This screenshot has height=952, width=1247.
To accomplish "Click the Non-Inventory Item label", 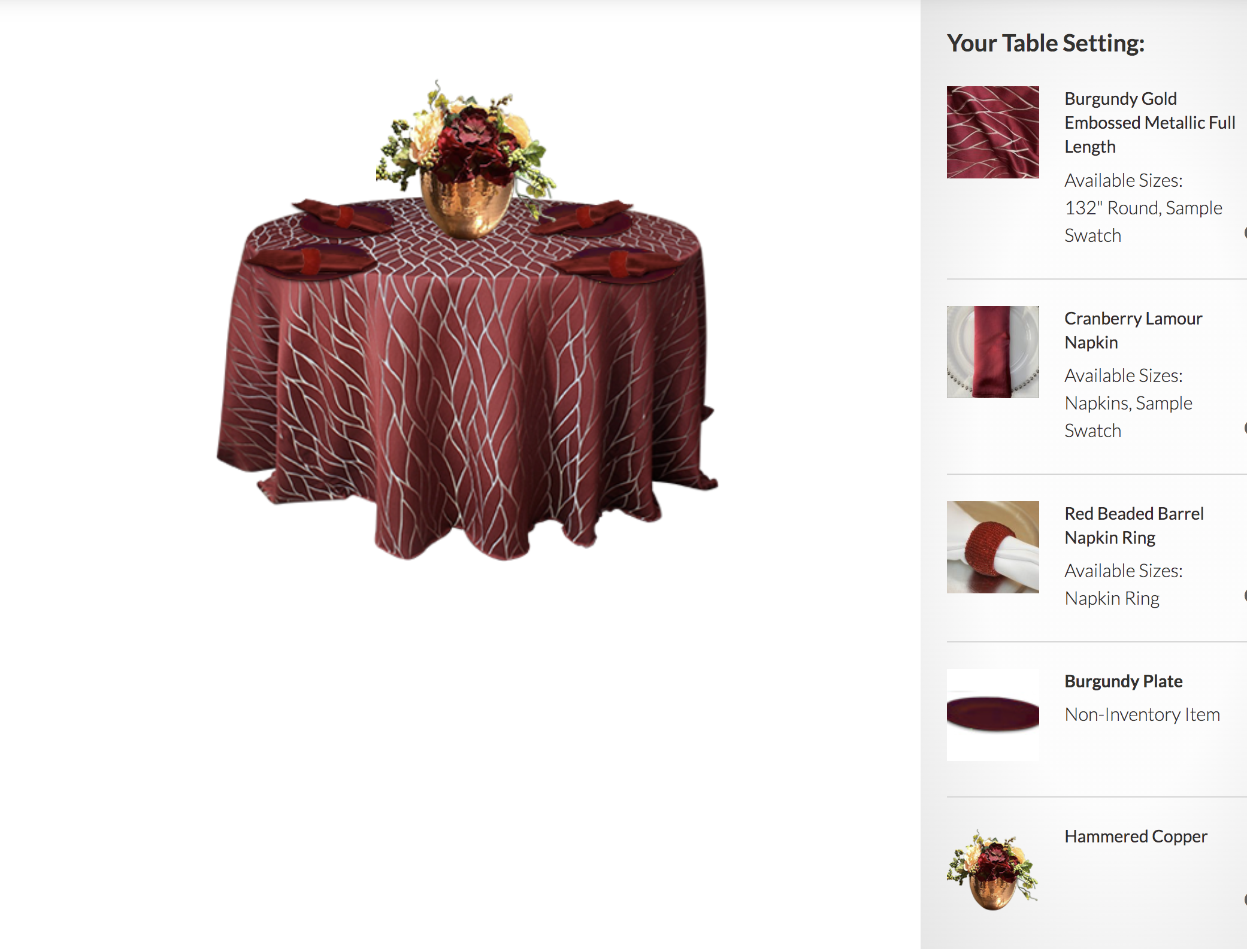I will point(1142,714).
